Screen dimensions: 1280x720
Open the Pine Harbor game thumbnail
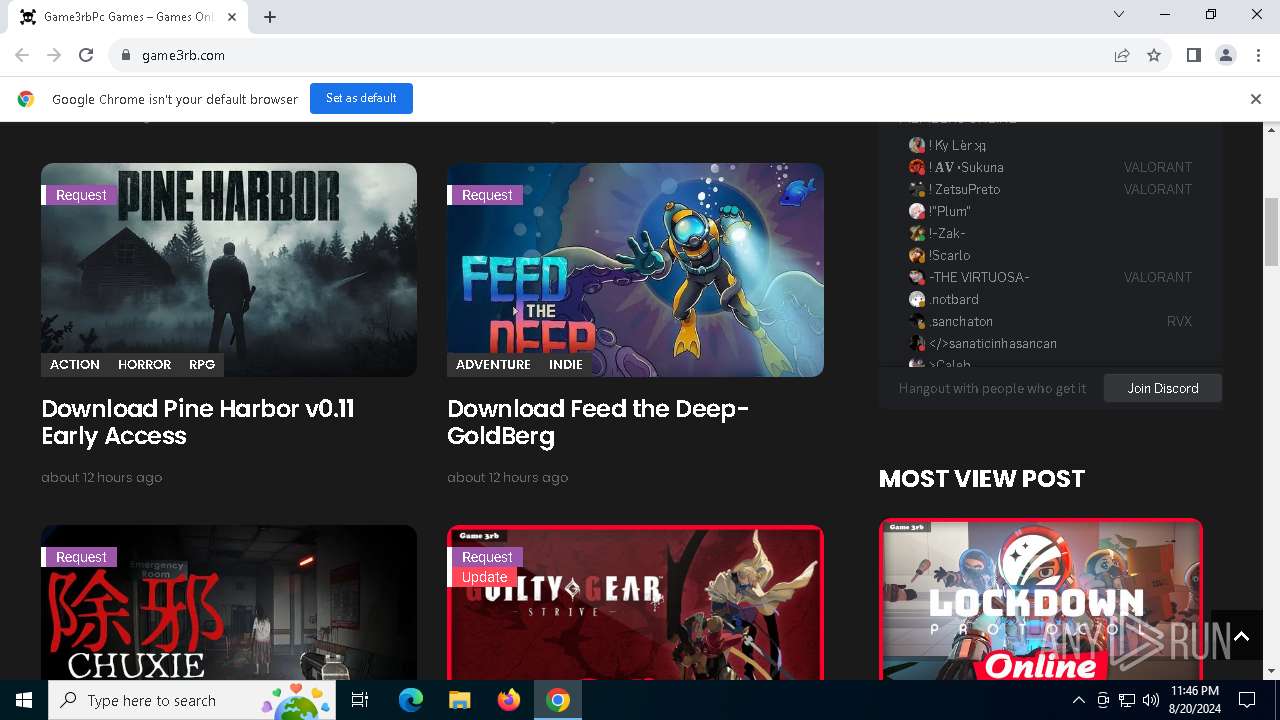(229, 270)
